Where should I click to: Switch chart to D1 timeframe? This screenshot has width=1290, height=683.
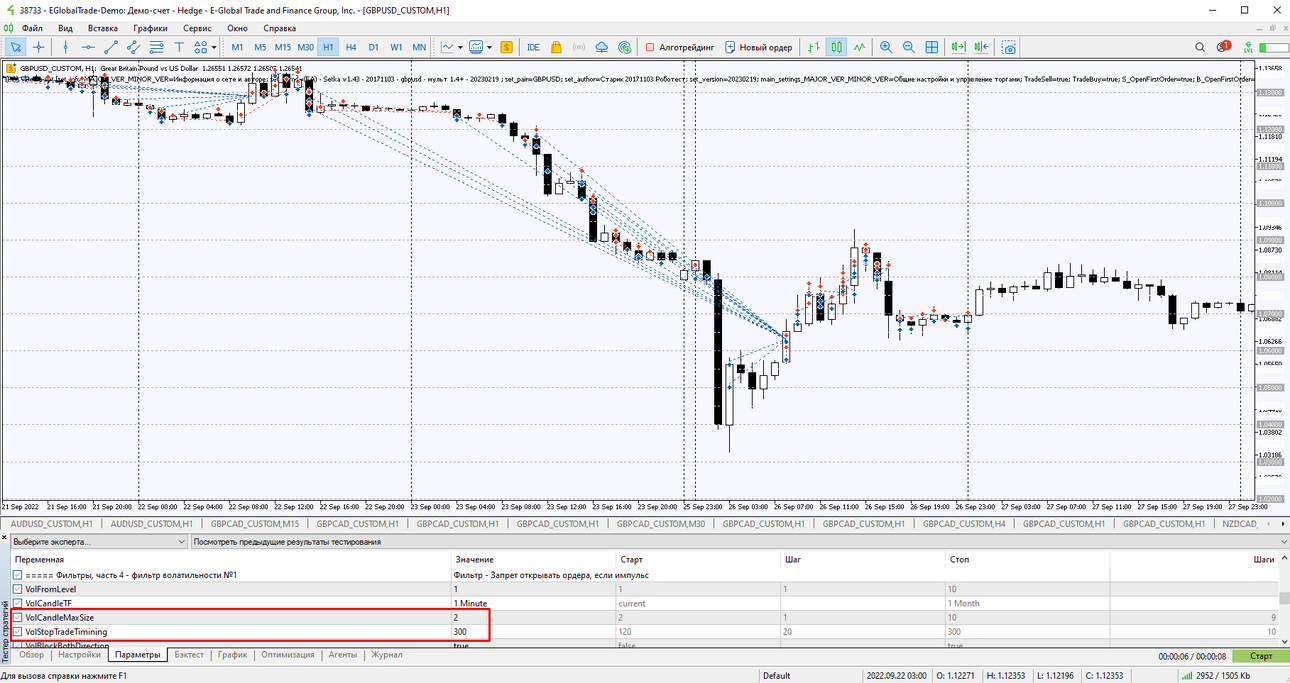[x=373, y=47]
